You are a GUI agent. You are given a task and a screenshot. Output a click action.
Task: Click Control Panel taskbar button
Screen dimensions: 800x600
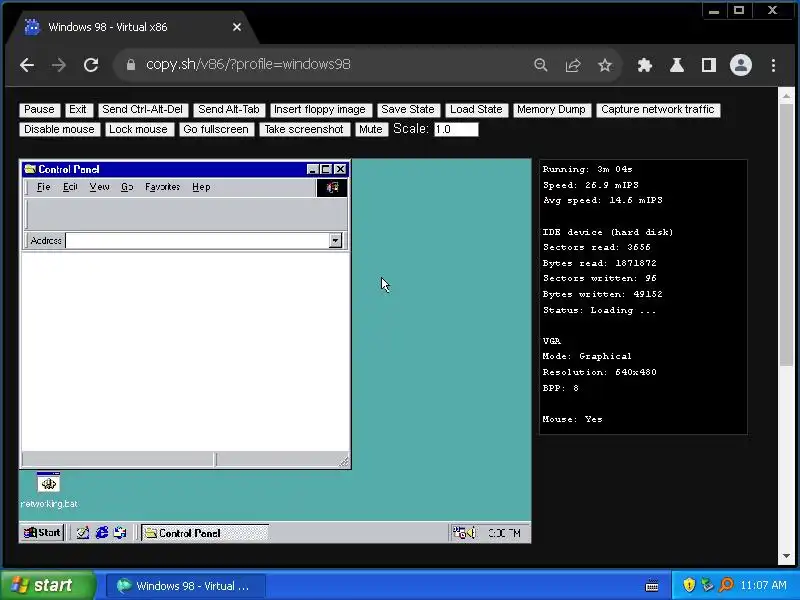205,533
